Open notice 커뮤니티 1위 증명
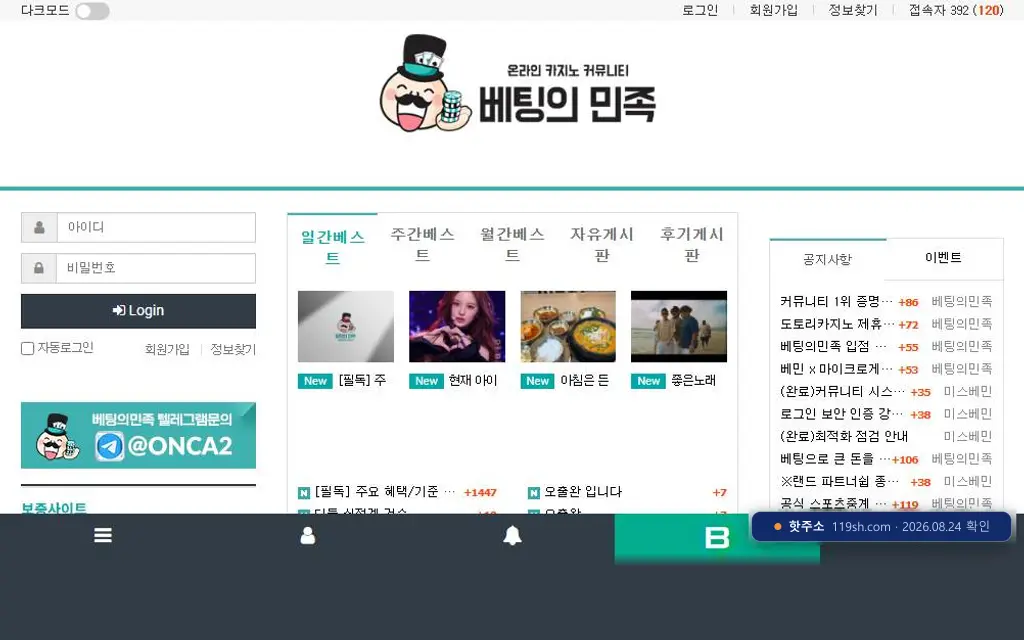The width and height of the screenshot is (1024, 640). [836, 302]
